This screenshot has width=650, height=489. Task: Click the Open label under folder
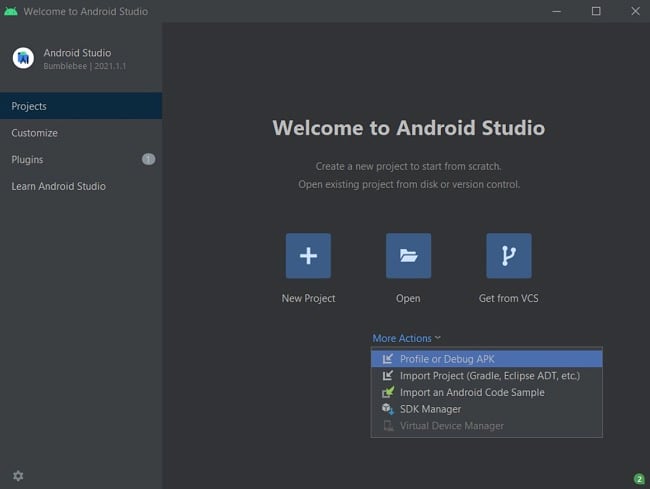pyautogui.click(x=408, y=298)
